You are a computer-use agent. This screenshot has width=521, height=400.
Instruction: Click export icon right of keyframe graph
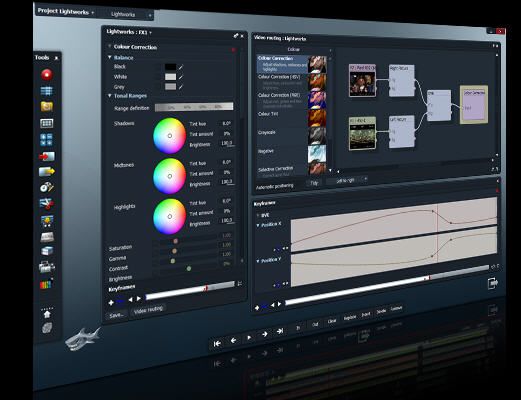pyautogui.click(x=492, y=283)
